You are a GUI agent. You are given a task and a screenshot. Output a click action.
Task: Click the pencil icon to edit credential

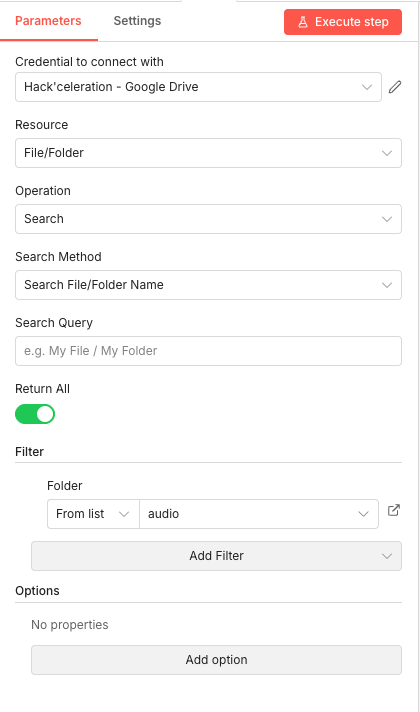point(395,87)
